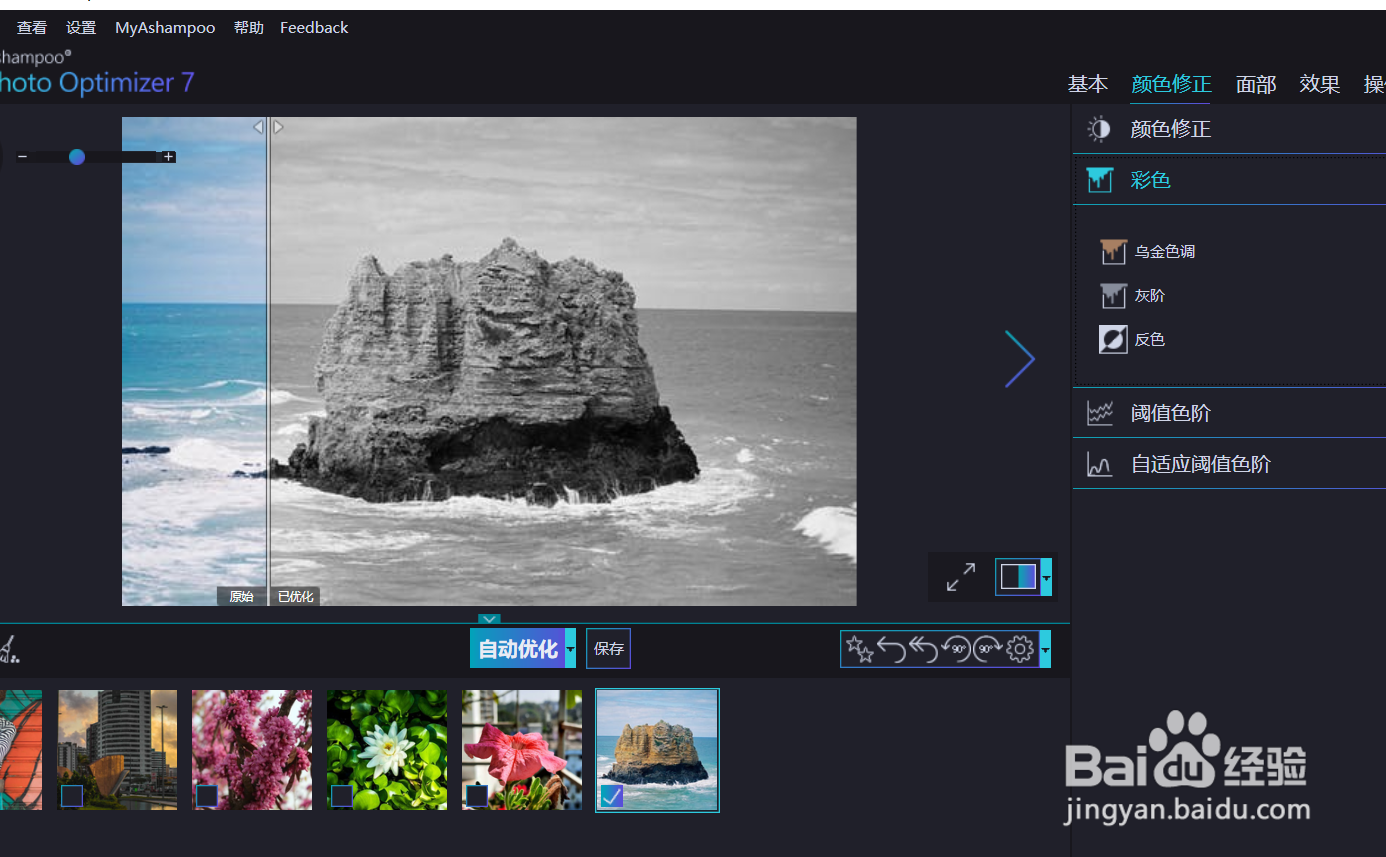1386x857 pixels.
Task: Rotate image 90° counterclockwise
Action: [x=956, y=650]
